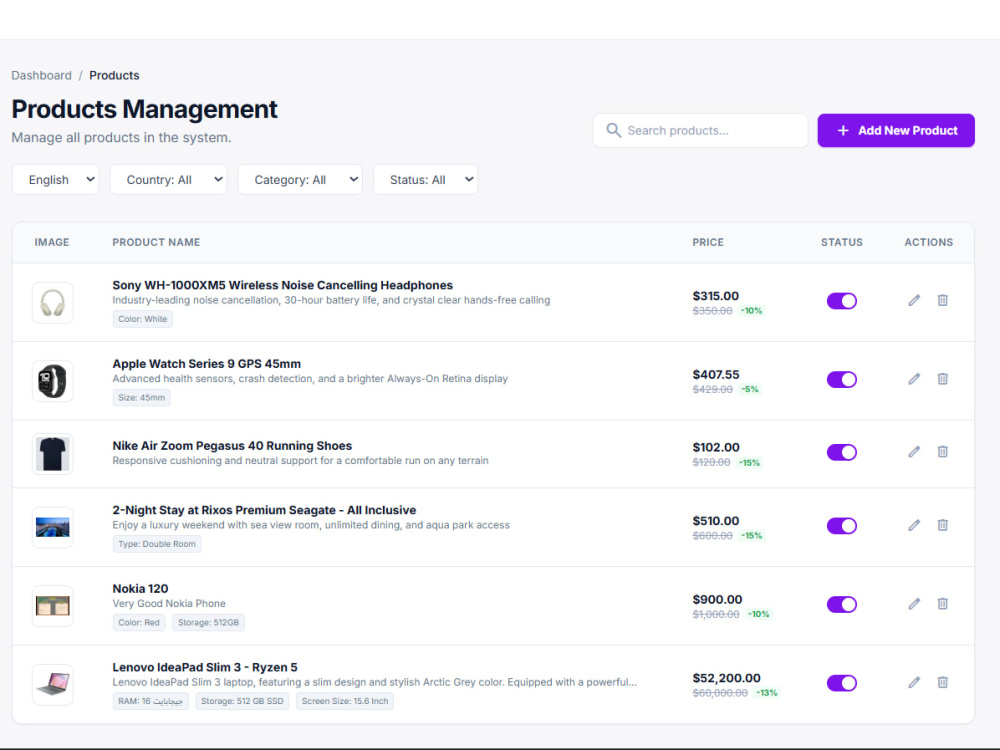Image resolution: width=1000 pixels, height=750 pixels.
Task: Open the Nokia 120 product thumbnail
Action: [x=52, y=606]
